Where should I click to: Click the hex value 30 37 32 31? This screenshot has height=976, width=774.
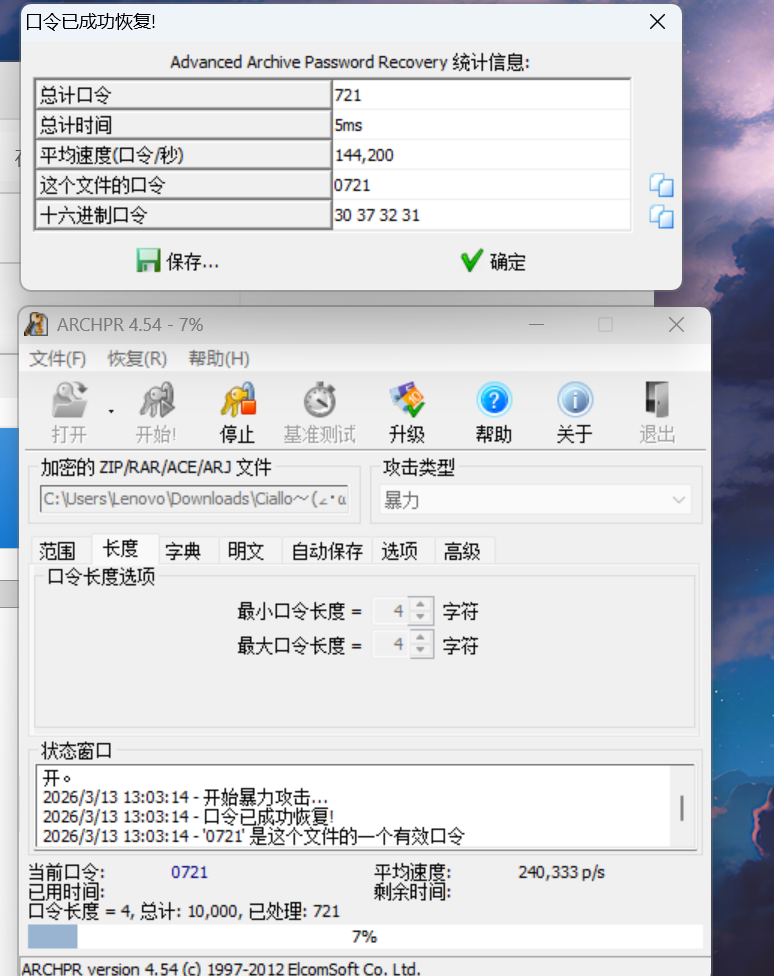481,215
